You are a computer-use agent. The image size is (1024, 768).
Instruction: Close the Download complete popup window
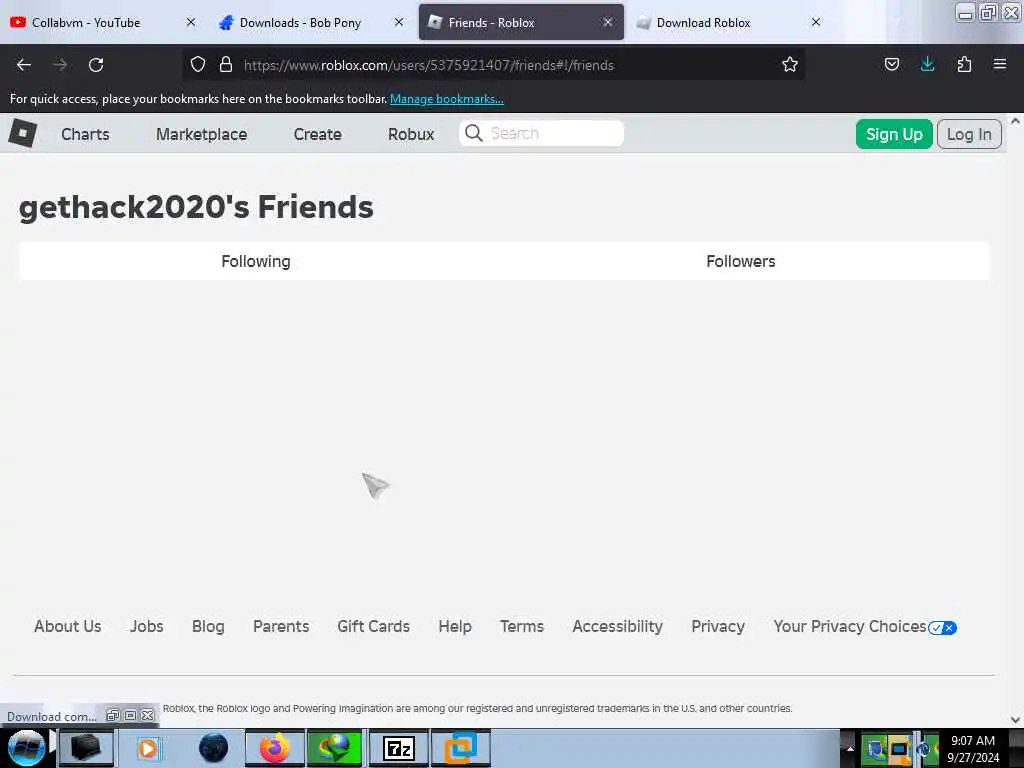point(148,715)
